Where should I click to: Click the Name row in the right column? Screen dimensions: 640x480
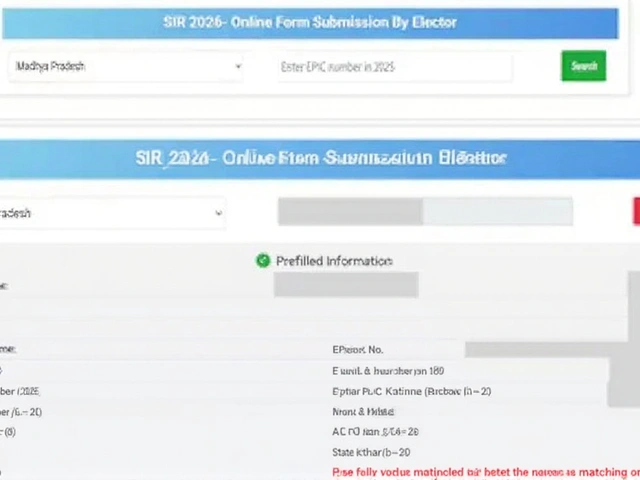[363, 411]
